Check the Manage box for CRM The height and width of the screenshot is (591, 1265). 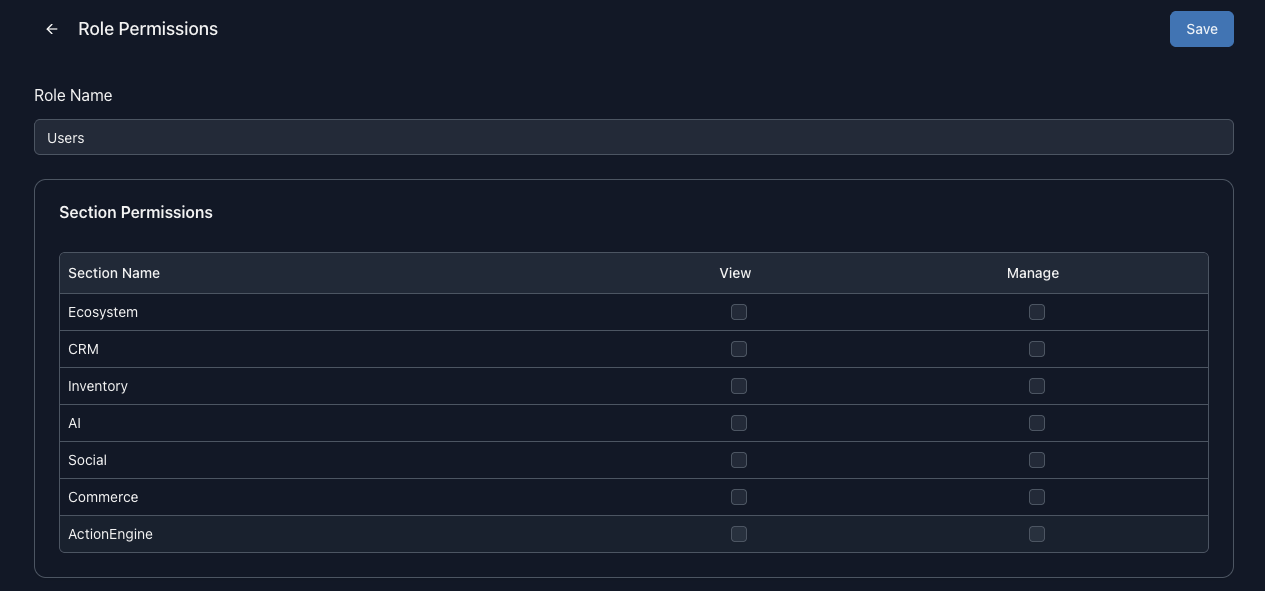tap(1037, 349)
